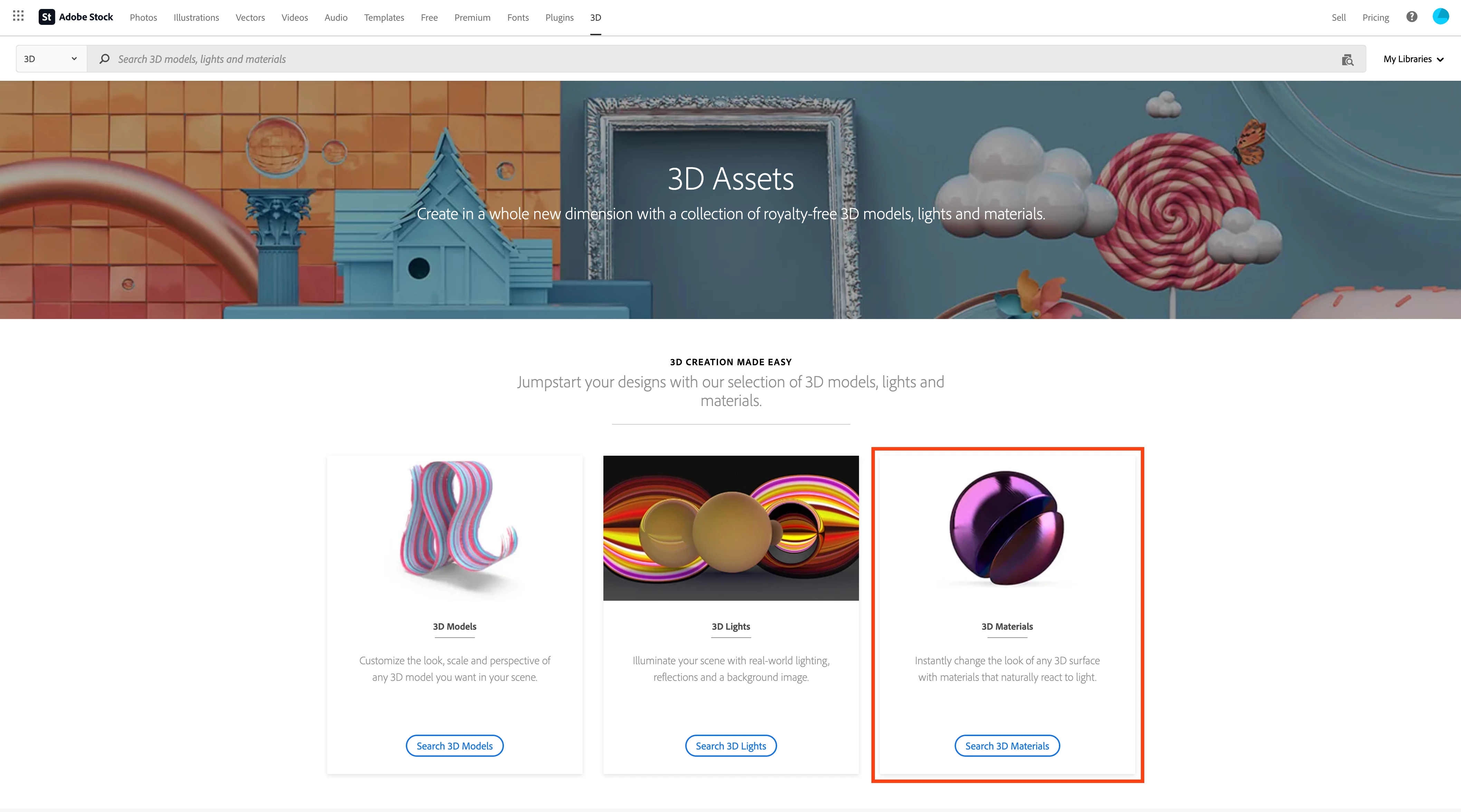Open the Pricing link
This screenshot has height=812, width=1461.
coord(1375,18)
